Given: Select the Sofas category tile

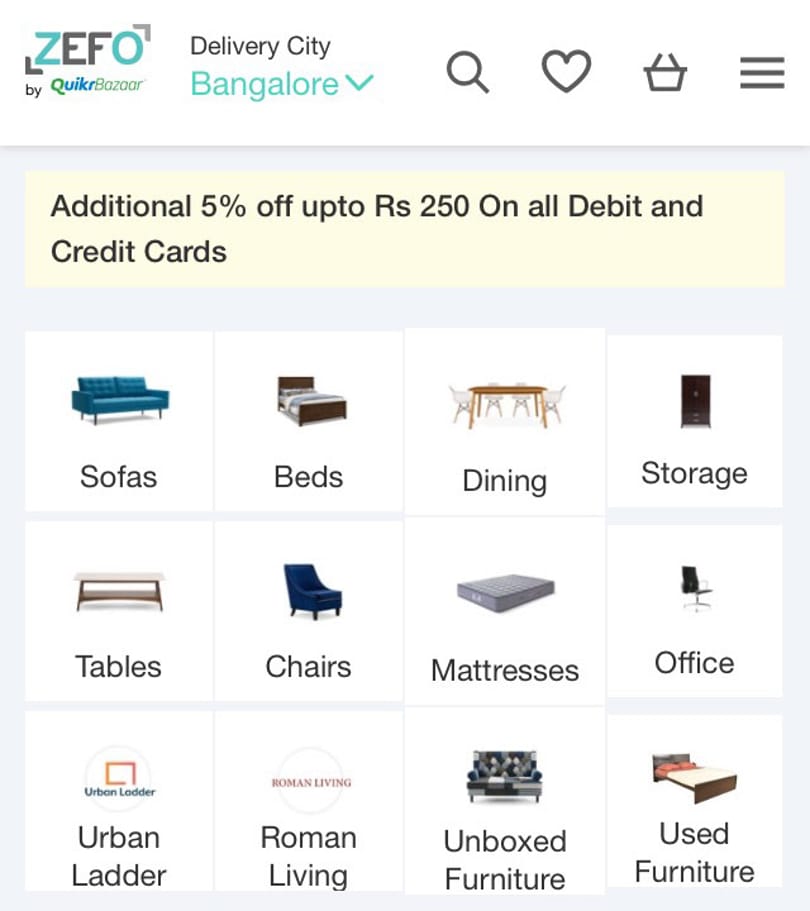Looking at the screenshot, I should pyautogui.click(x=119, y=421).
